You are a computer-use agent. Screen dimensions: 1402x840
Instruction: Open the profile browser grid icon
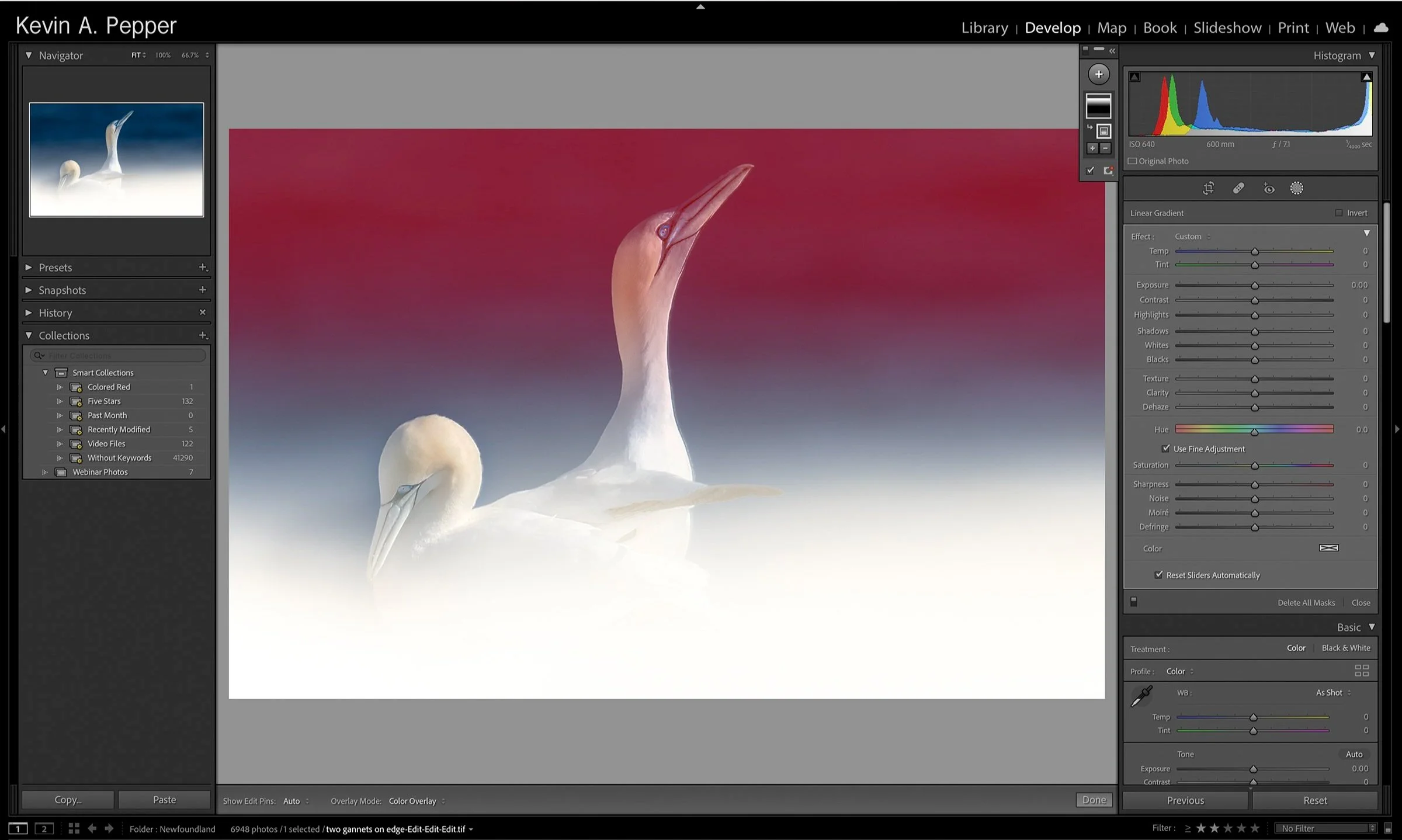pyautogui.click(x=1362, y=671)
